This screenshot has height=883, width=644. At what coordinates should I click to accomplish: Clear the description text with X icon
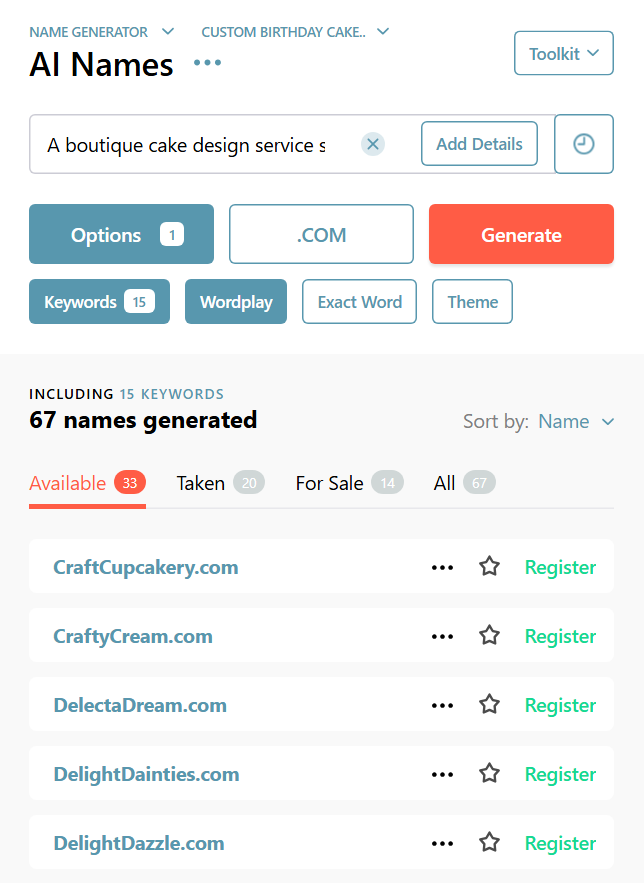(x=372, y=144)
